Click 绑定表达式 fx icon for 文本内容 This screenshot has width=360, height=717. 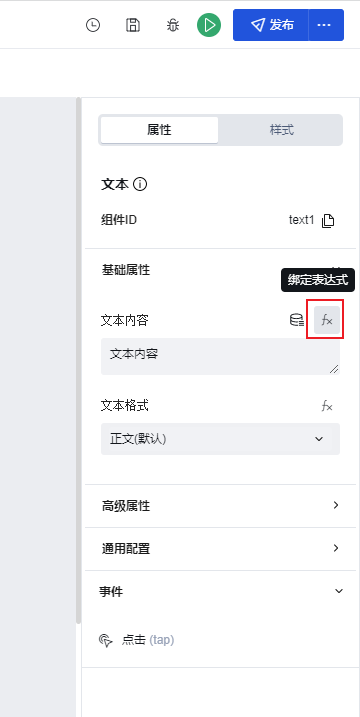pyautogui.click(x=327, y=320)
